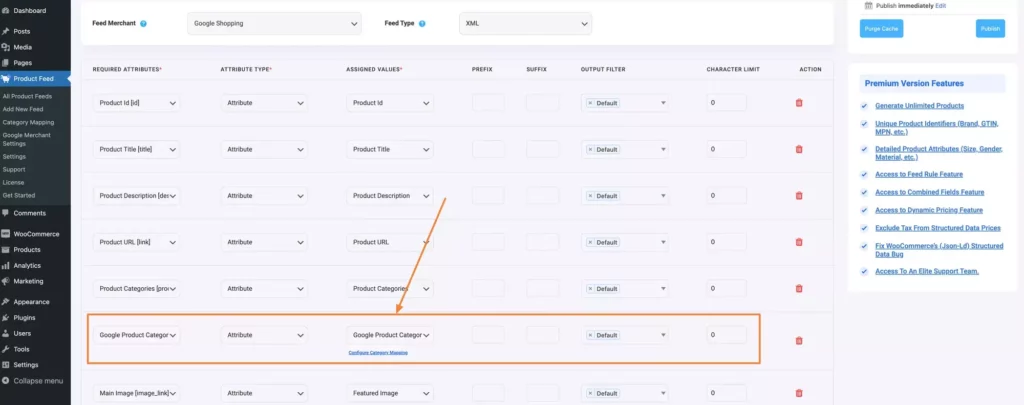Click the Users sidebar icon
This screenshot has width=1024, height=405.
(6, 333)
